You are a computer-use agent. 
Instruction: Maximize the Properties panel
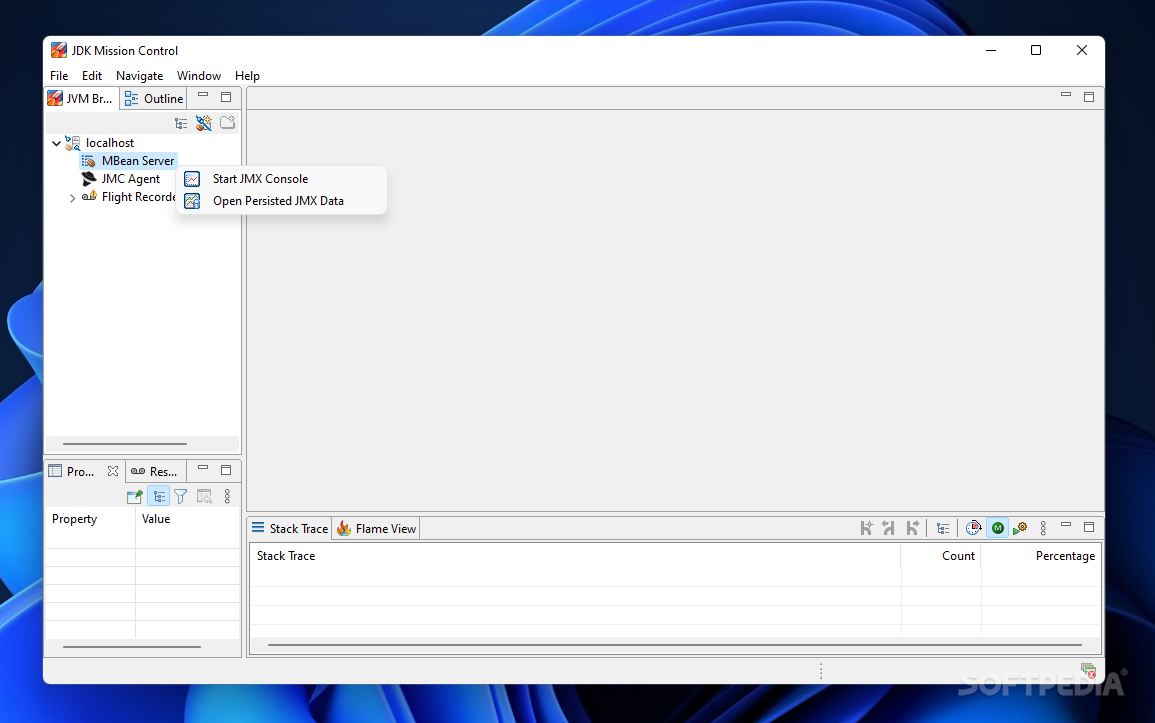226,470
